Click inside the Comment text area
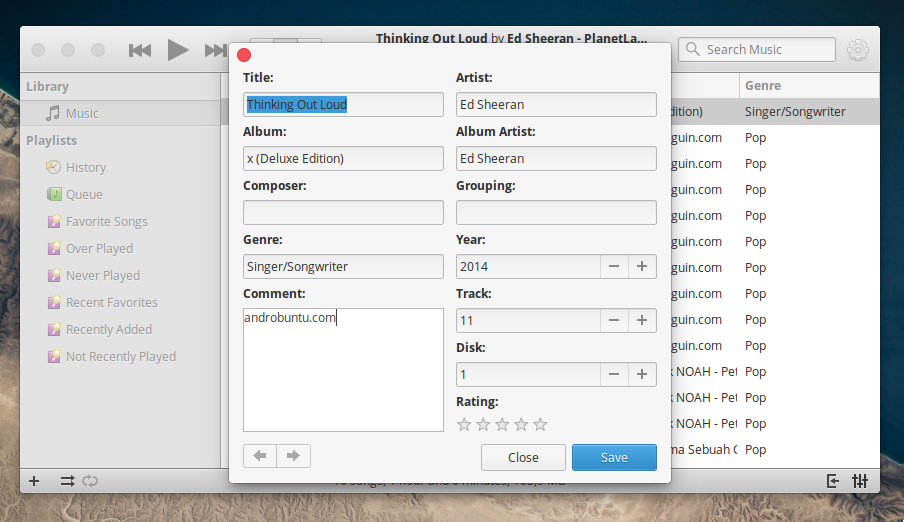904x522 pixels. [x=343, y=370]
